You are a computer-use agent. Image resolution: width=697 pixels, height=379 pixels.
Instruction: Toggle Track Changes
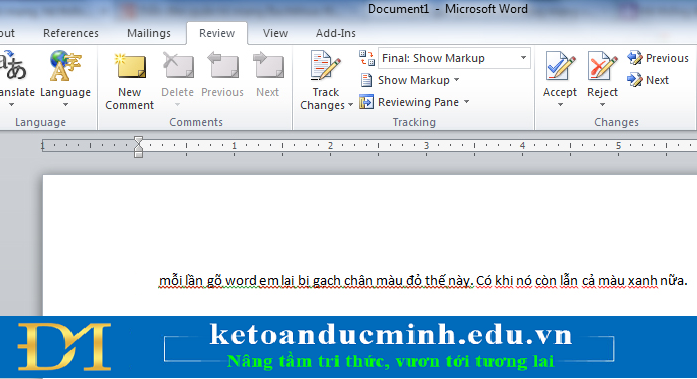coord(325,66)
